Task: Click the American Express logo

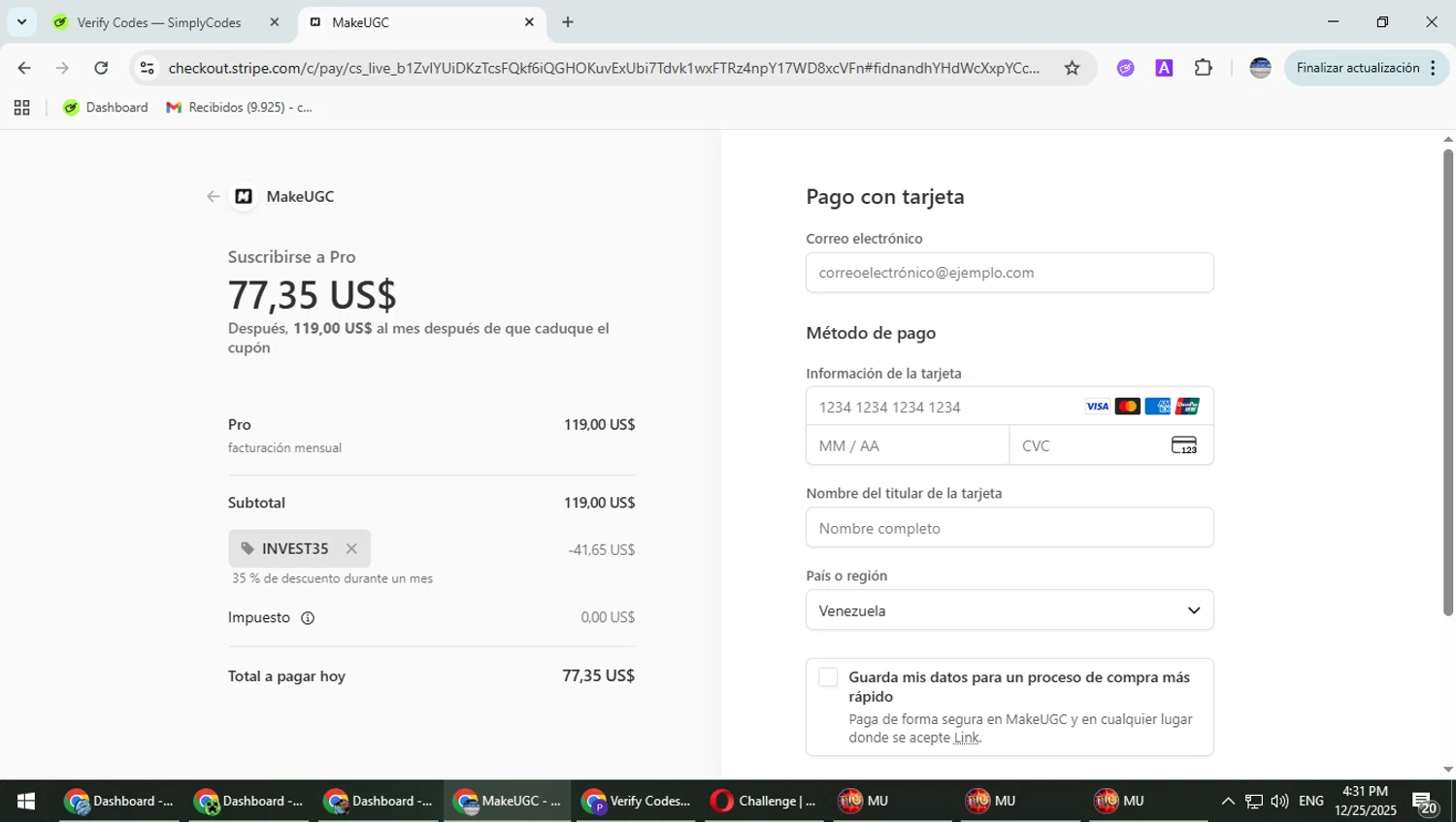Action: [x=1157, y=407]
